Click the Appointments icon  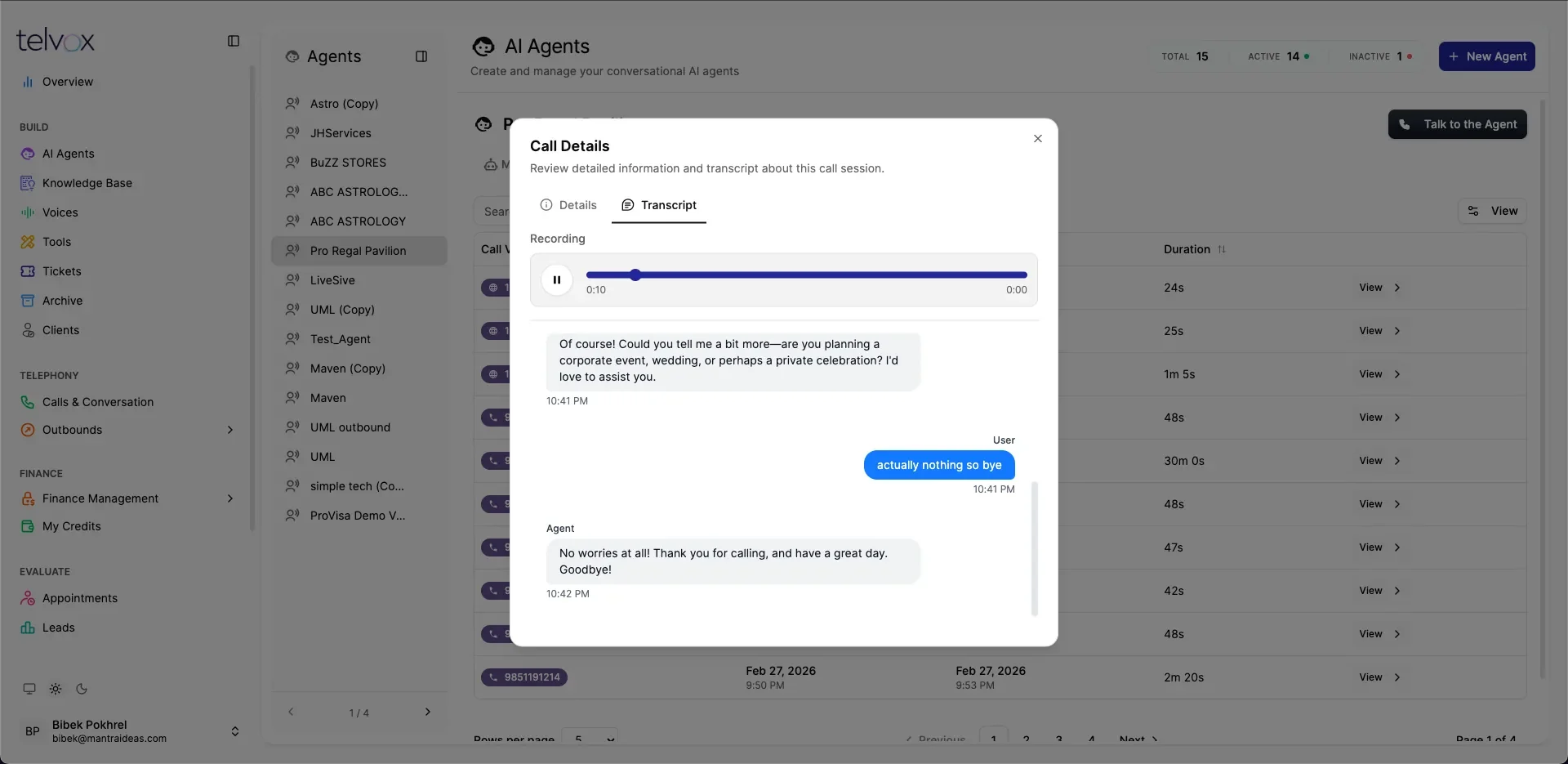[x=28, y=598]
